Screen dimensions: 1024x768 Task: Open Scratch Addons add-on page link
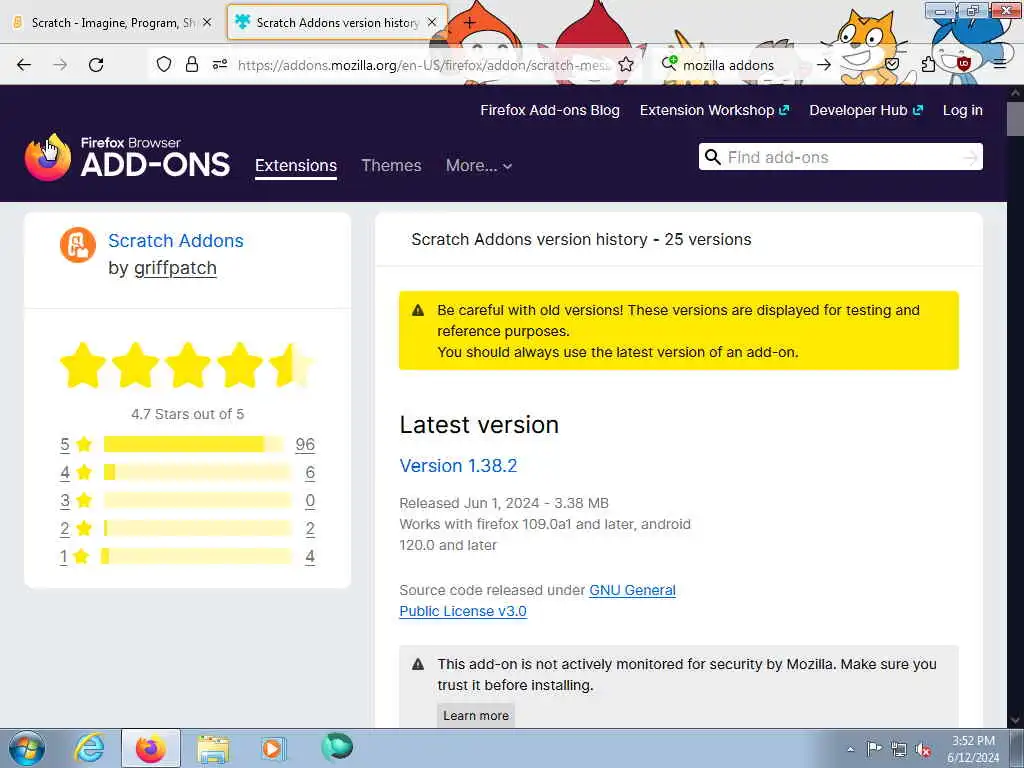pos(176,240)
